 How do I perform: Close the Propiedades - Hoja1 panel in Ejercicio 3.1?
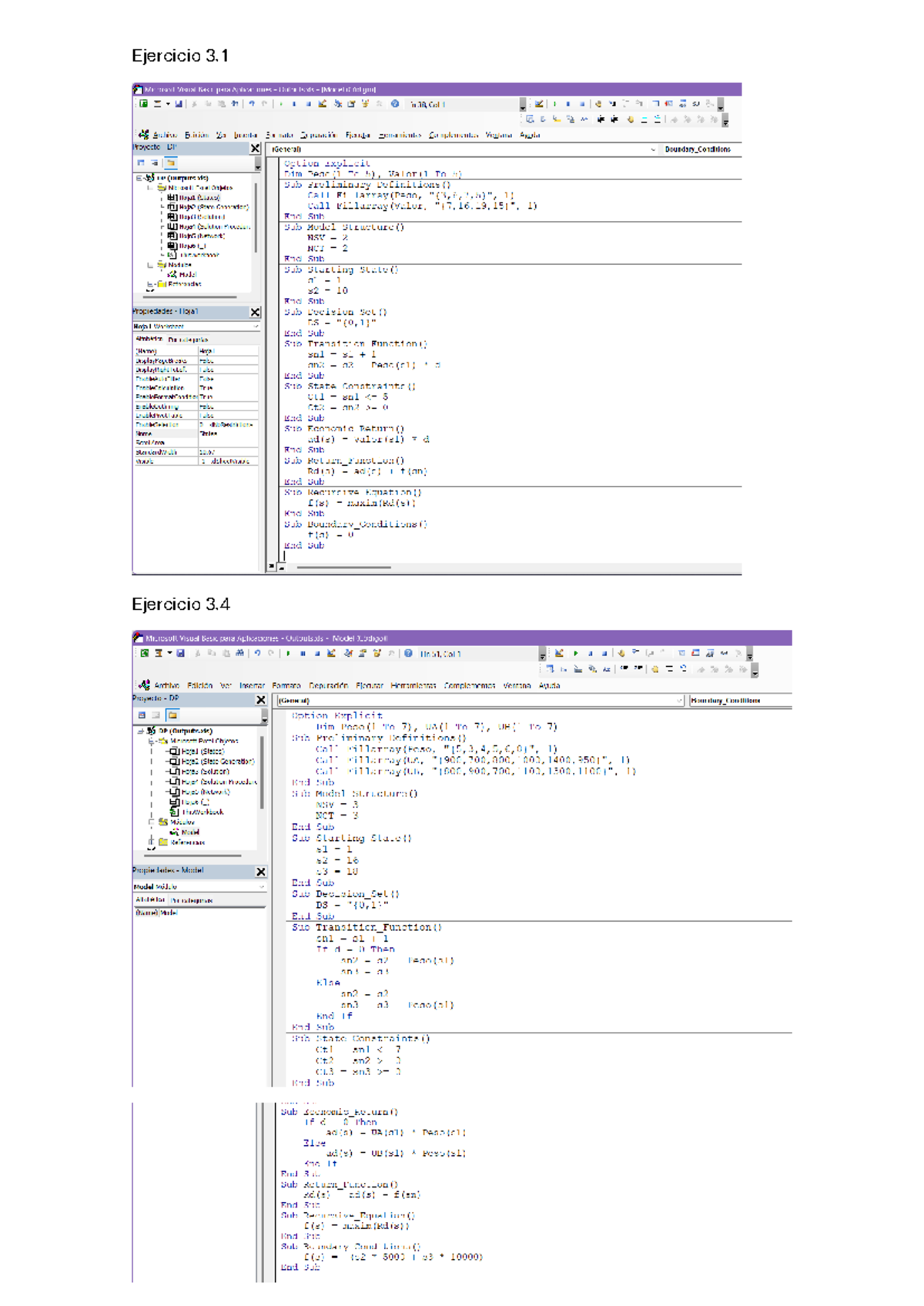(x=255, y=312)
